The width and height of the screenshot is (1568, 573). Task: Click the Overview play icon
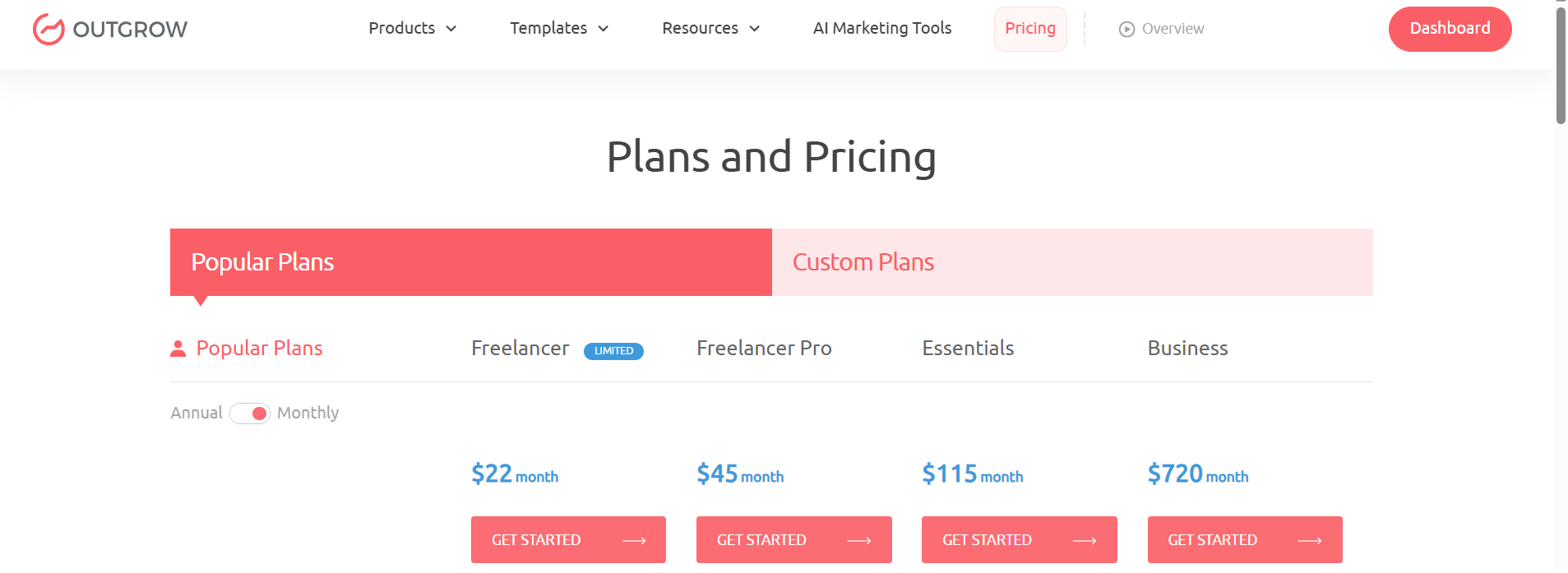1126,30
